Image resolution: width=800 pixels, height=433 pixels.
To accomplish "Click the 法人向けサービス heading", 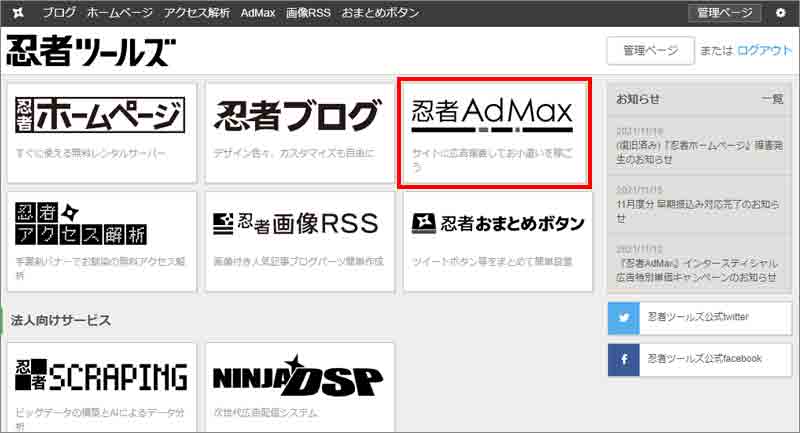I will (x=61, y=320).
